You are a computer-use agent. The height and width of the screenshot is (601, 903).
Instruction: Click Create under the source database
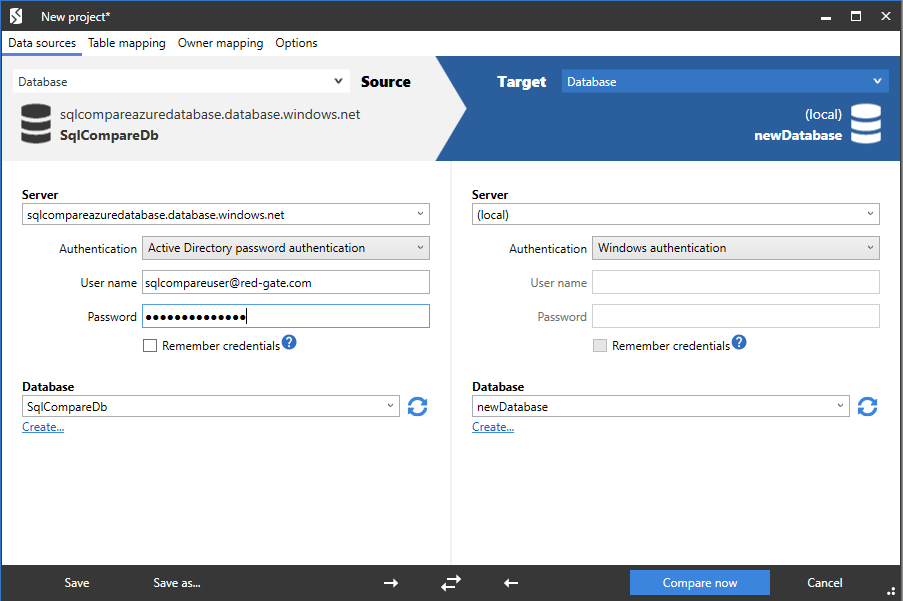pos(42,426)
